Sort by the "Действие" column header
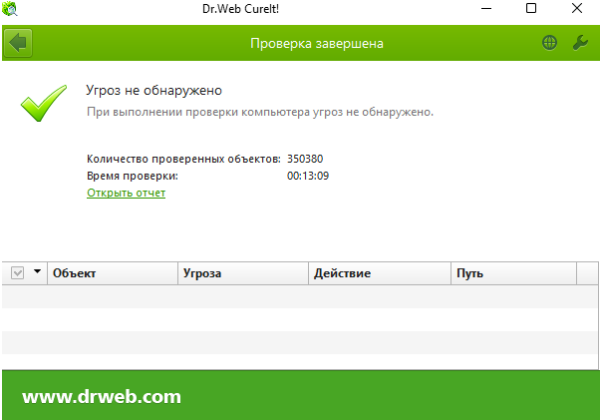600x420 pixels. tap(380, 273)
